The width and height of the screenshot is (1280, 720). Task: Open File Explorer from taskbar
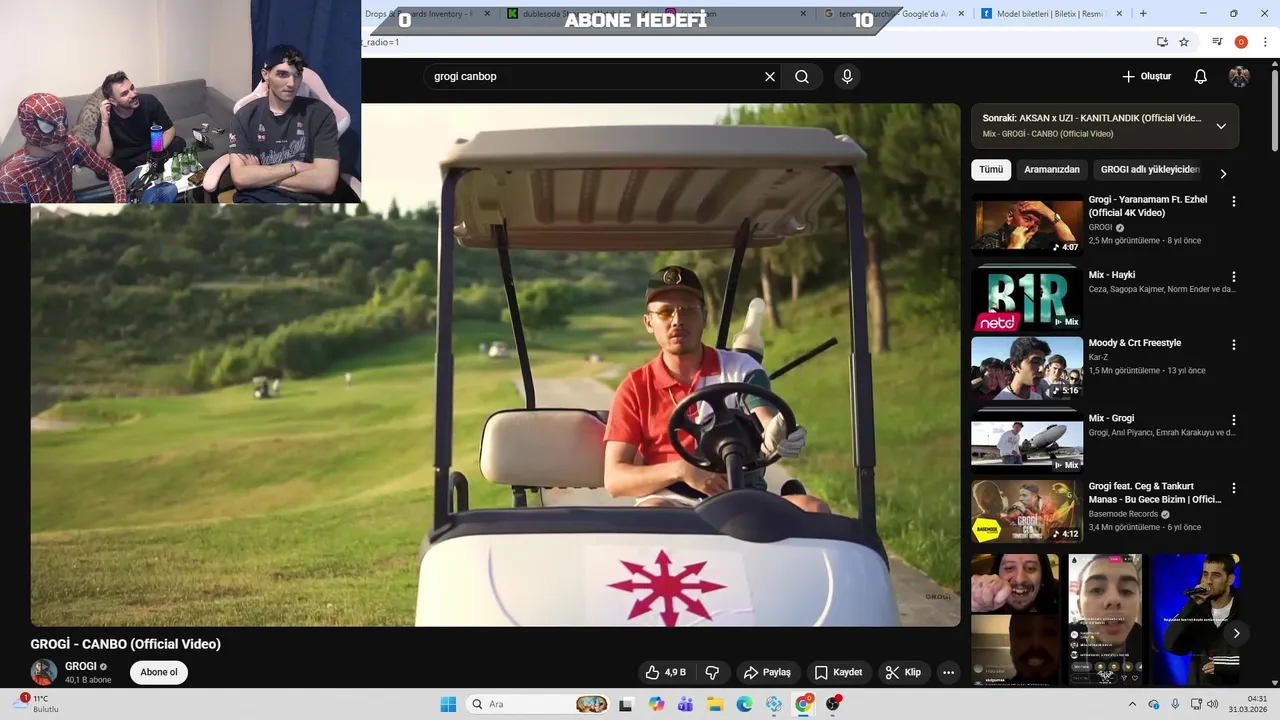[x=715, y=704]
